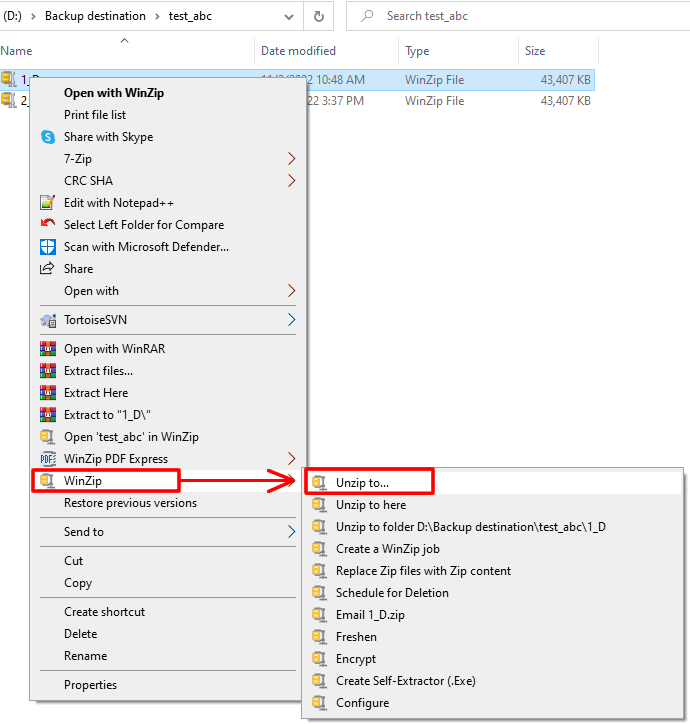Choose Unzip to... from WinZip submenu

(363, 483)
